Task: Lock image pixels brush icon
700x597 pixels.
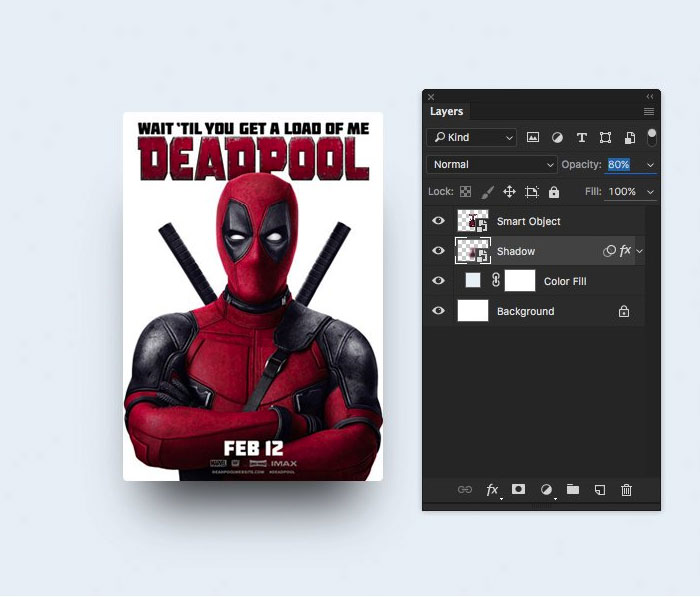Action: (488, 192)
